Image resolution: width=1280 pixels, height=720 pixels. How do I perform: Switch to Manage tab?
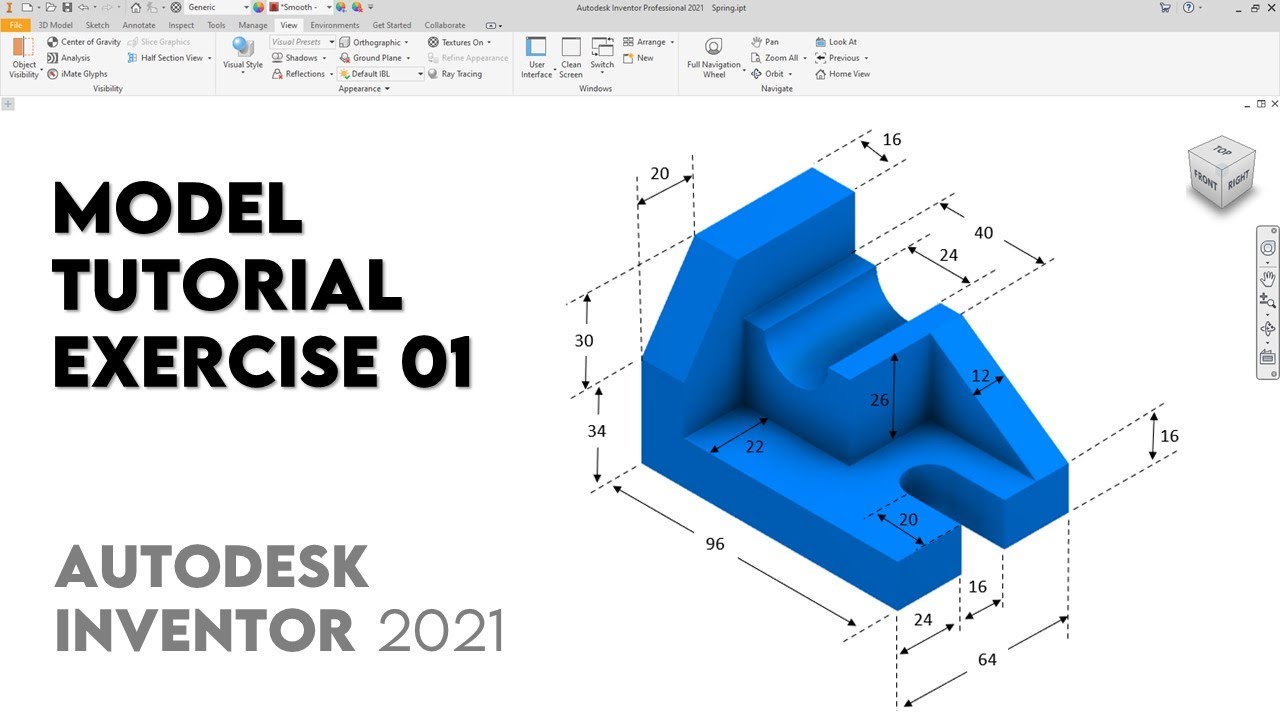[253, 25]
